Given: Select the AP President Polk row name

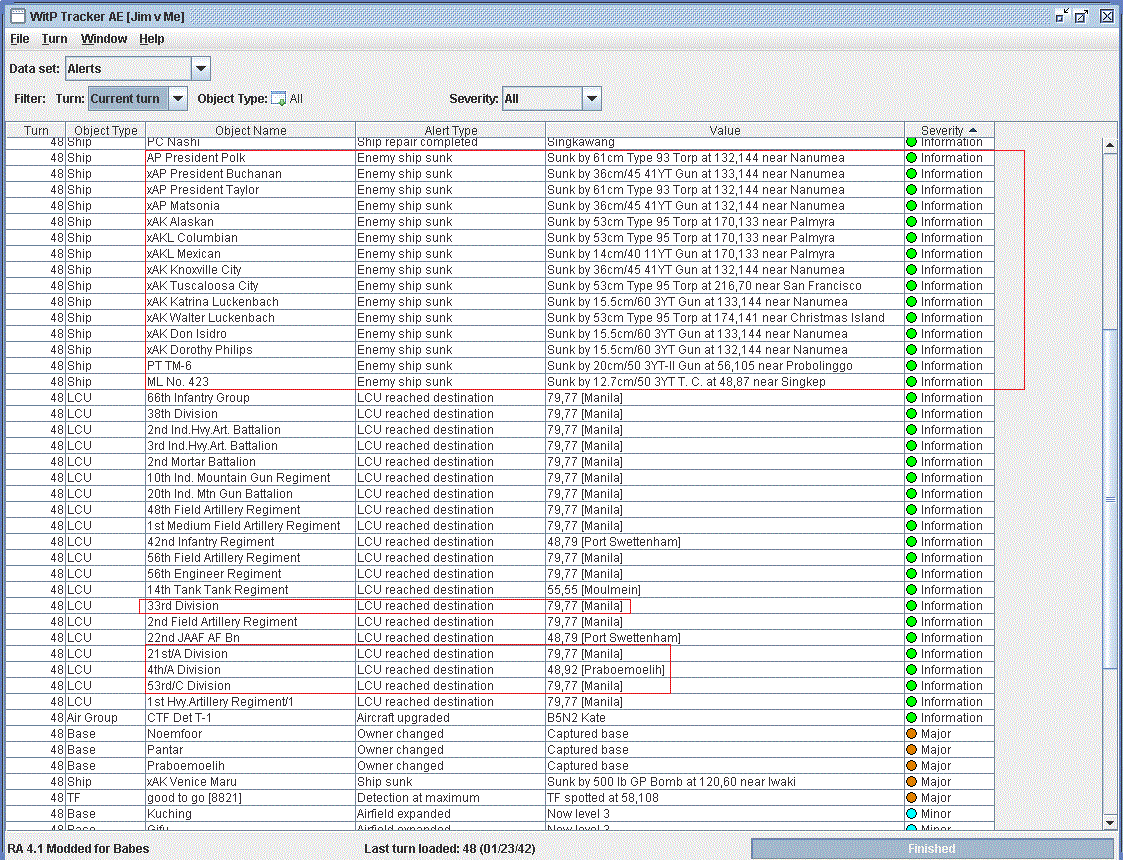Looking at the screenshot, I should point(250,158).
